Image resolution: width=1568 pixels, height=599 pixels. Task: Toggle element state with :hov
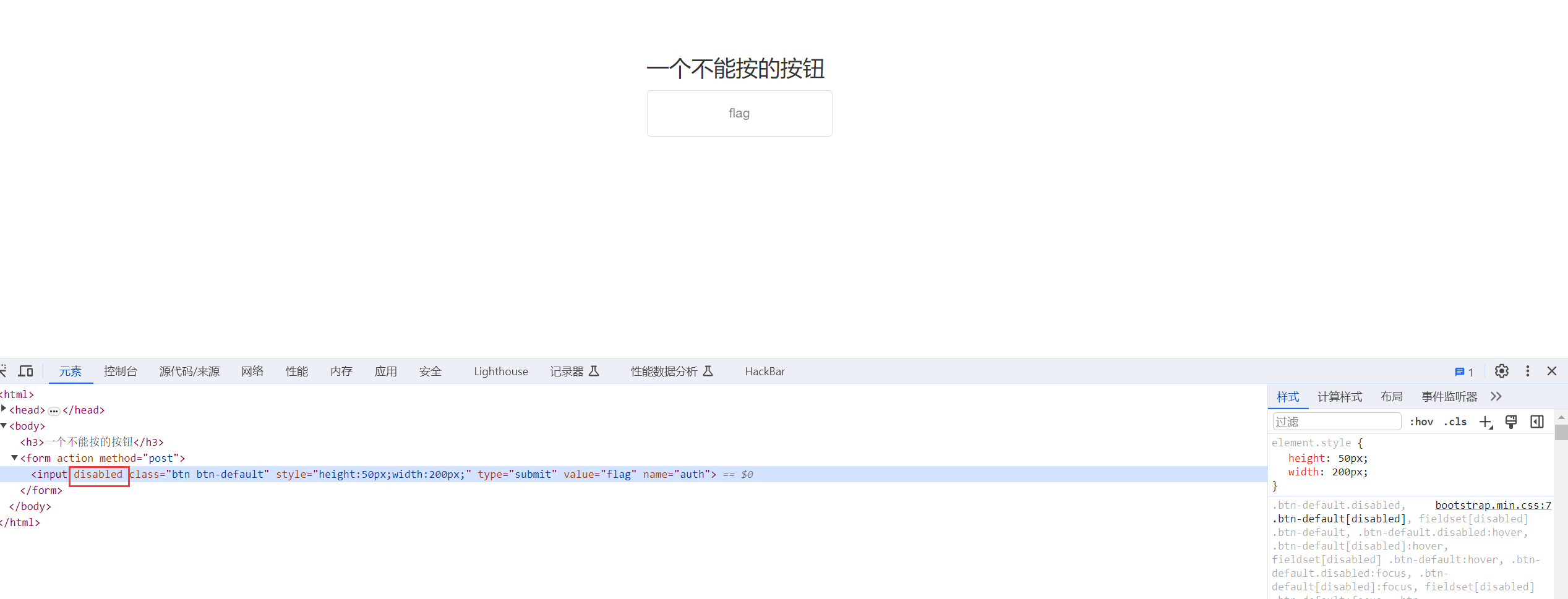pyautogui.click(x=1421, y=422)
